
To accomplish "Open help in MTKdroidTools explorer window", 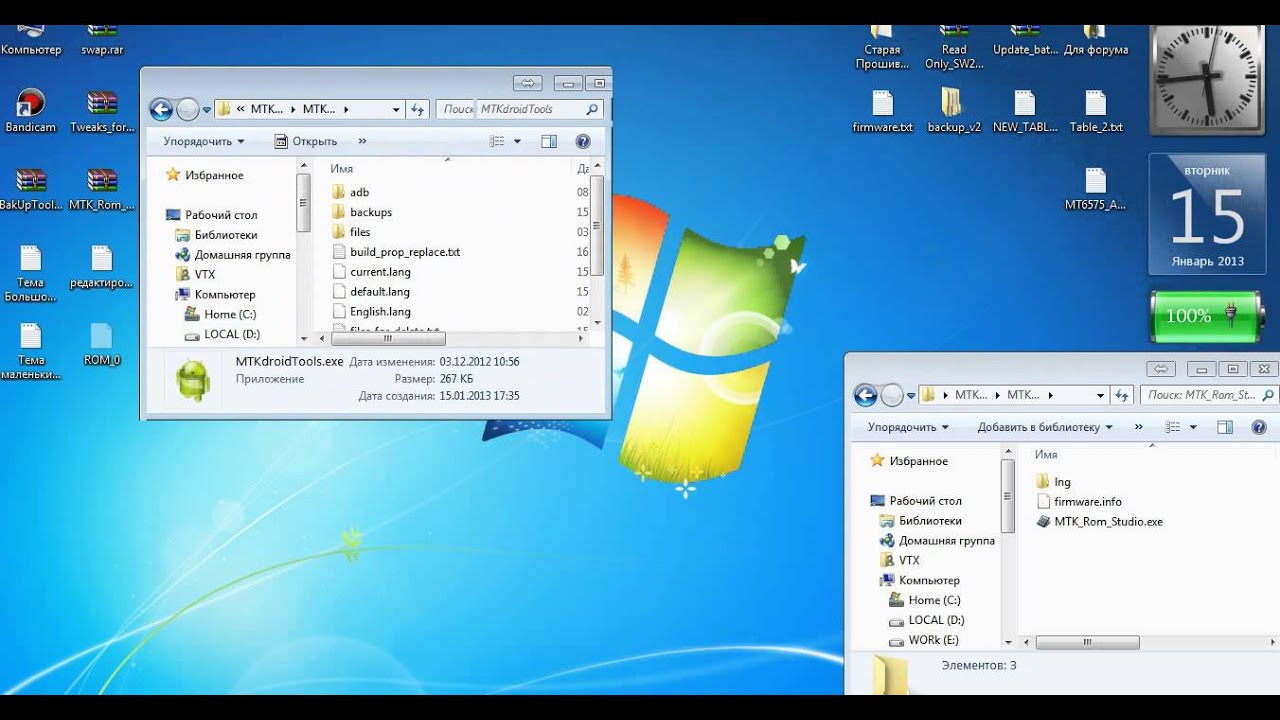I will pyautogui.click(x=583, y=142).
